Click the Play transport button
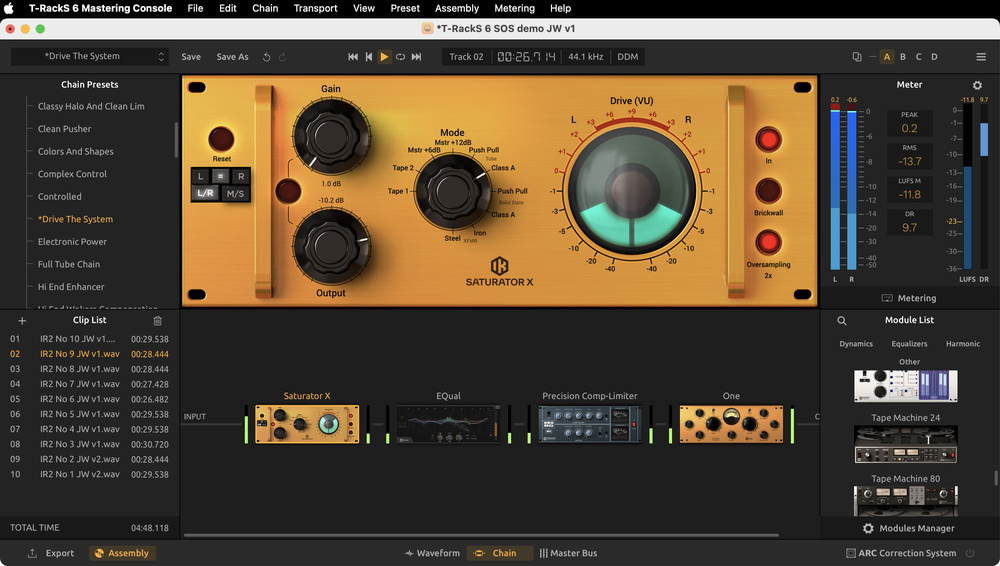This screenshot has width=1000, height=566. (x=384, y=57)
